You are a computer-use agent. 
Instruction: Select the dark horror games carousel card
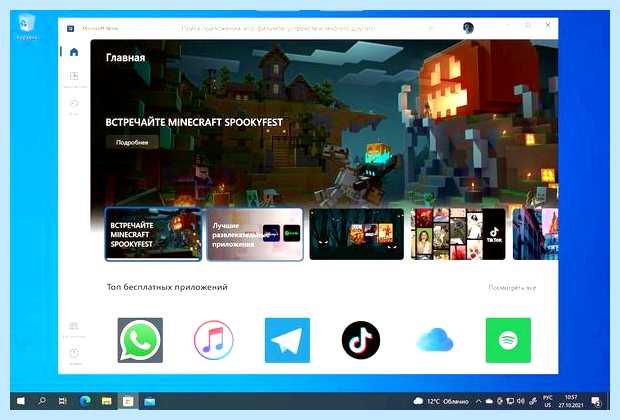(357, 234)
